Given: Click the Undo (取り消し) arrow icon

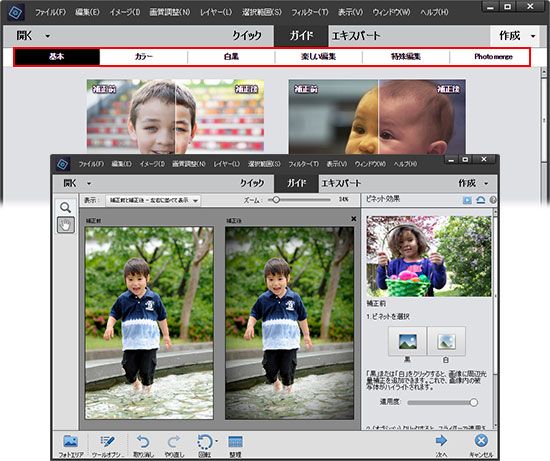Looking at the screenshot, I should click(x=143, y=442).
